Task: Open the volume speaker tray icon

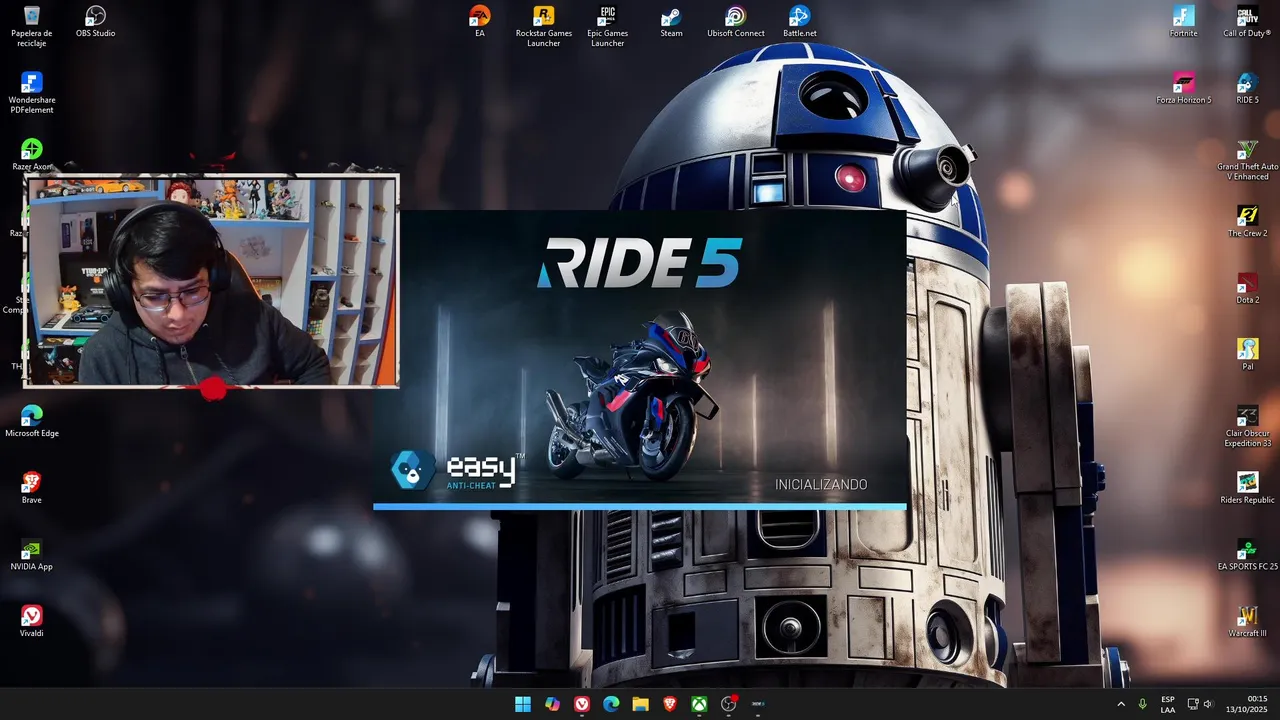Action: tap(1208, 704)
